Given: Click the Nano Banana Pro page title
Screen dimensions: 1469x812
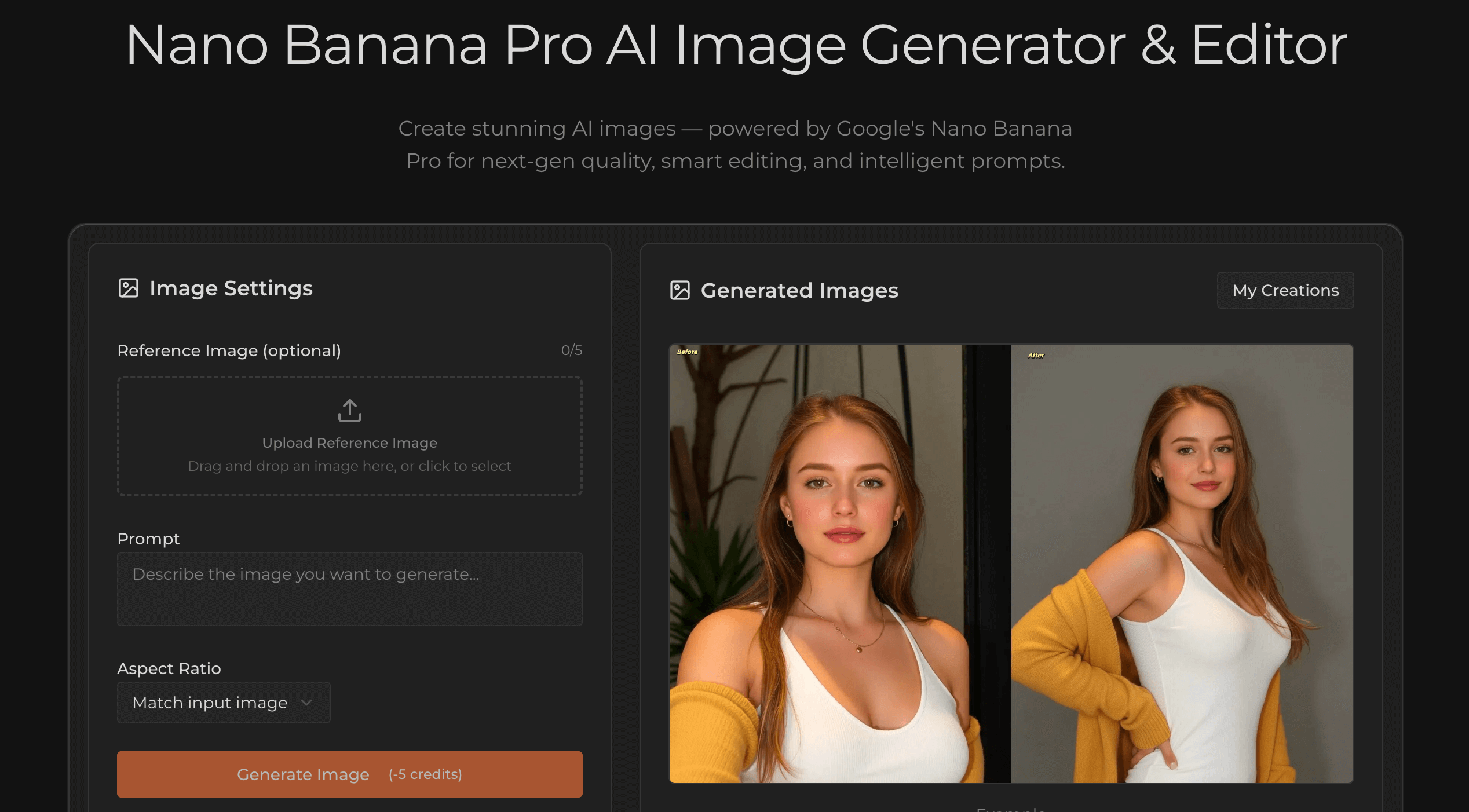Looking at the screenshot, I should point(734,46).
